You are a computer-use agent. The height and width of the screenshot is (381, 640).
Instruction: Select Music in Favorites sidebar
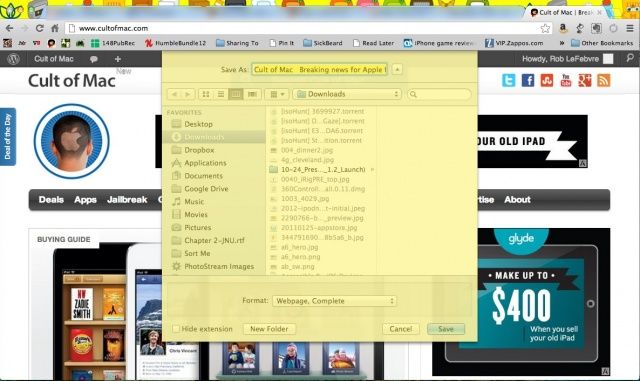[193, 202]
